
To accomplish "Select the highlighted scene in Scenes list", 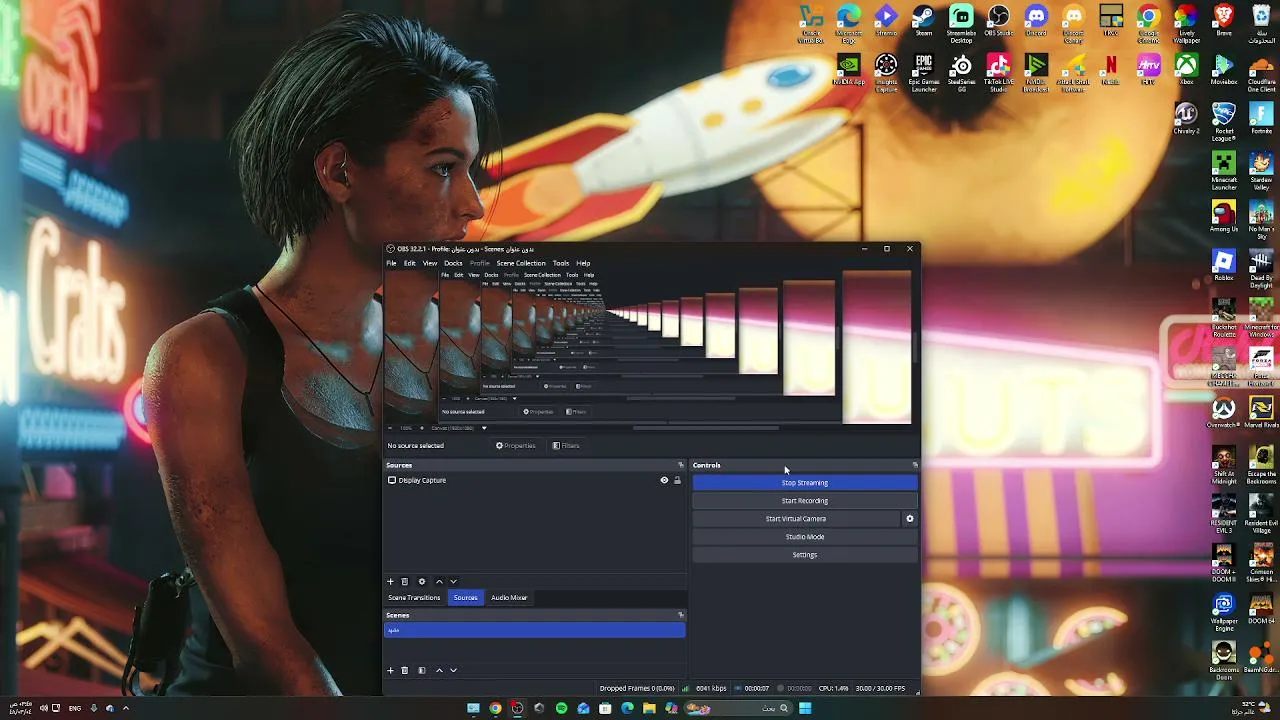I will point(535,630).
